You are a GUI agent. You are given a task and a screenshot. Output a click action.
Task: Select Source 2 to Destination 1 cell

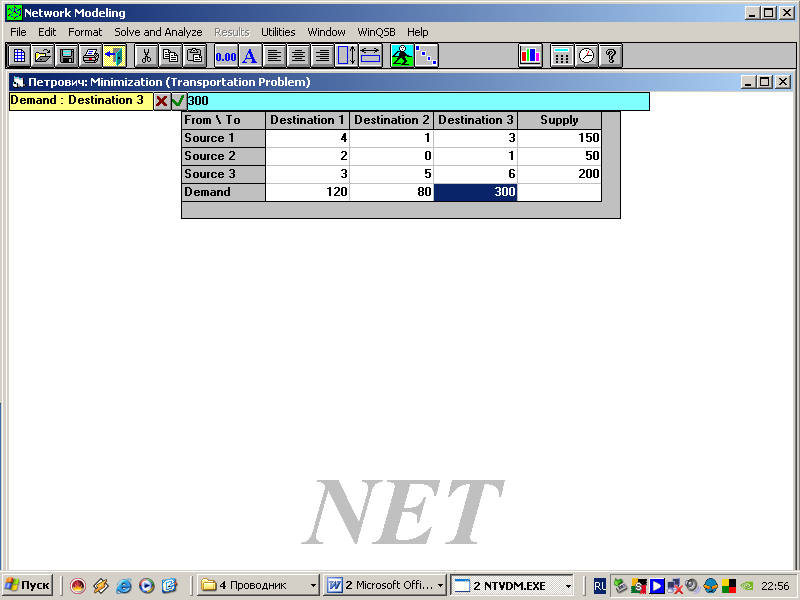308,156
